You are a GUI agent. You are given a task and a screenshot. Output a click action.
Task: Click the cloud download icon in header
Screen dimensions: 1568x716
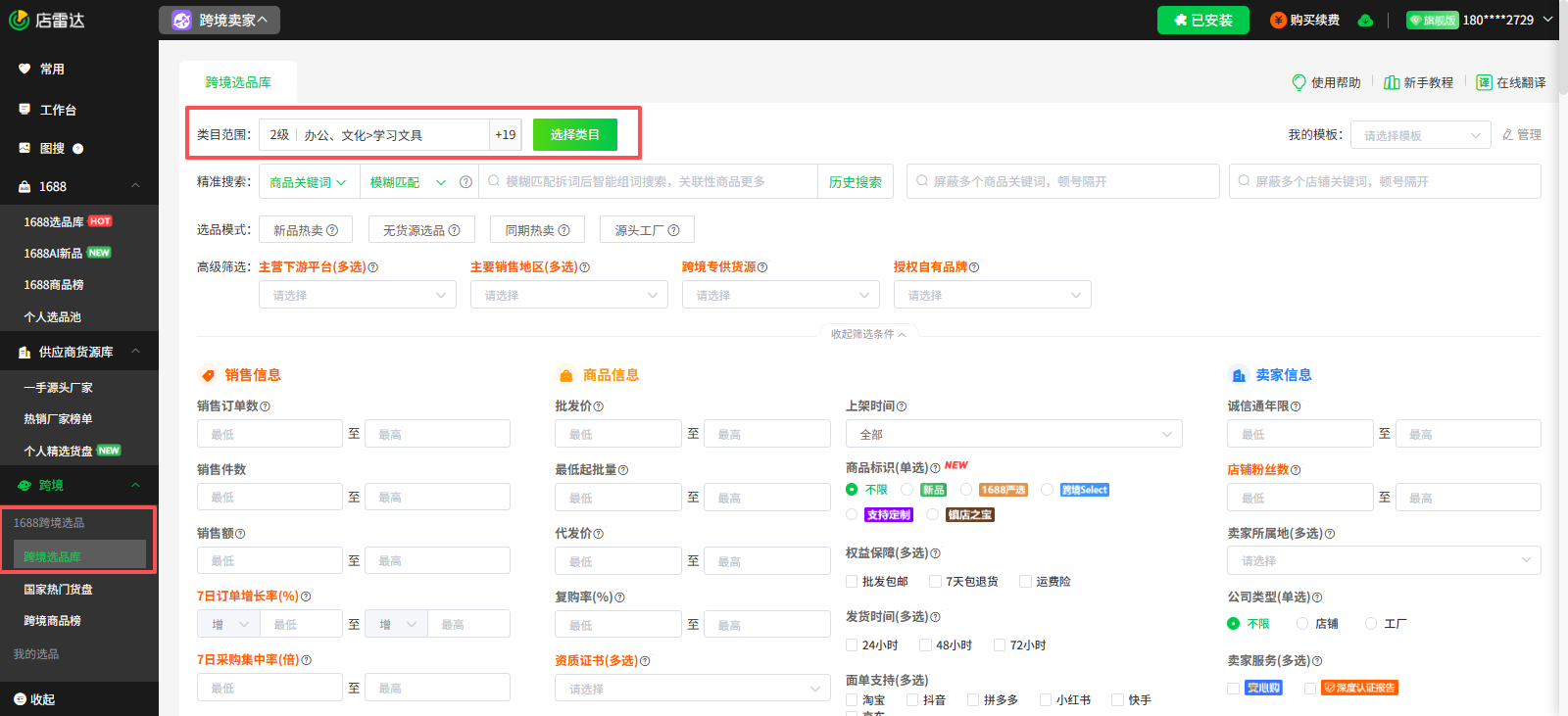pos(1365,21)
